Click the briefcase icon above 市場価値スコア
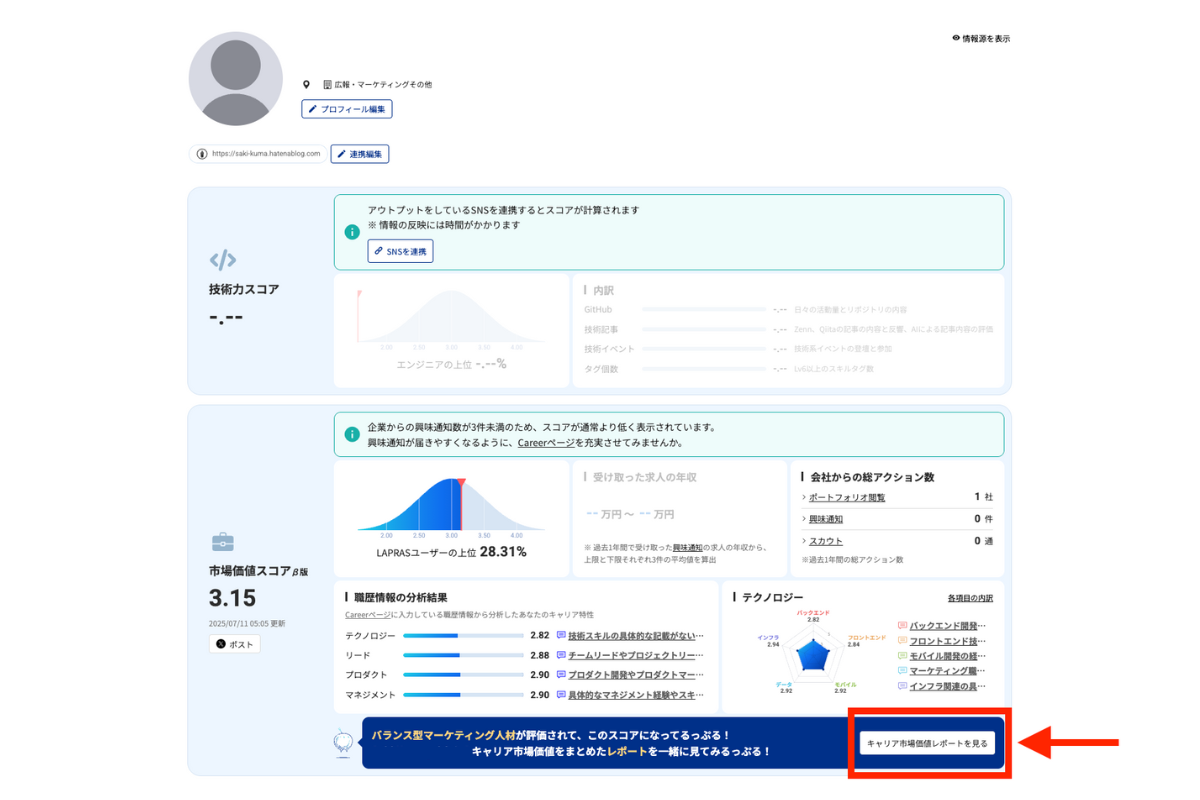 click(x=222, y=542)
